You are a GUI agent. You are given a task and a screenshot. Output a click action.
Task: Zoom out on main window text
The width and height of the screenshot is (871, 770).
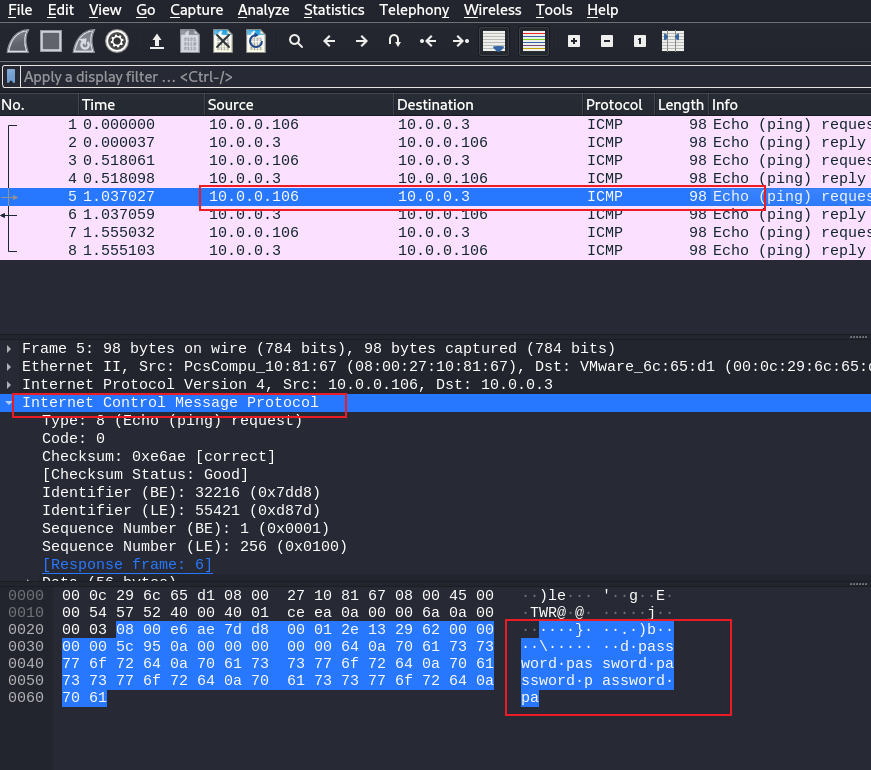(607, 41)
